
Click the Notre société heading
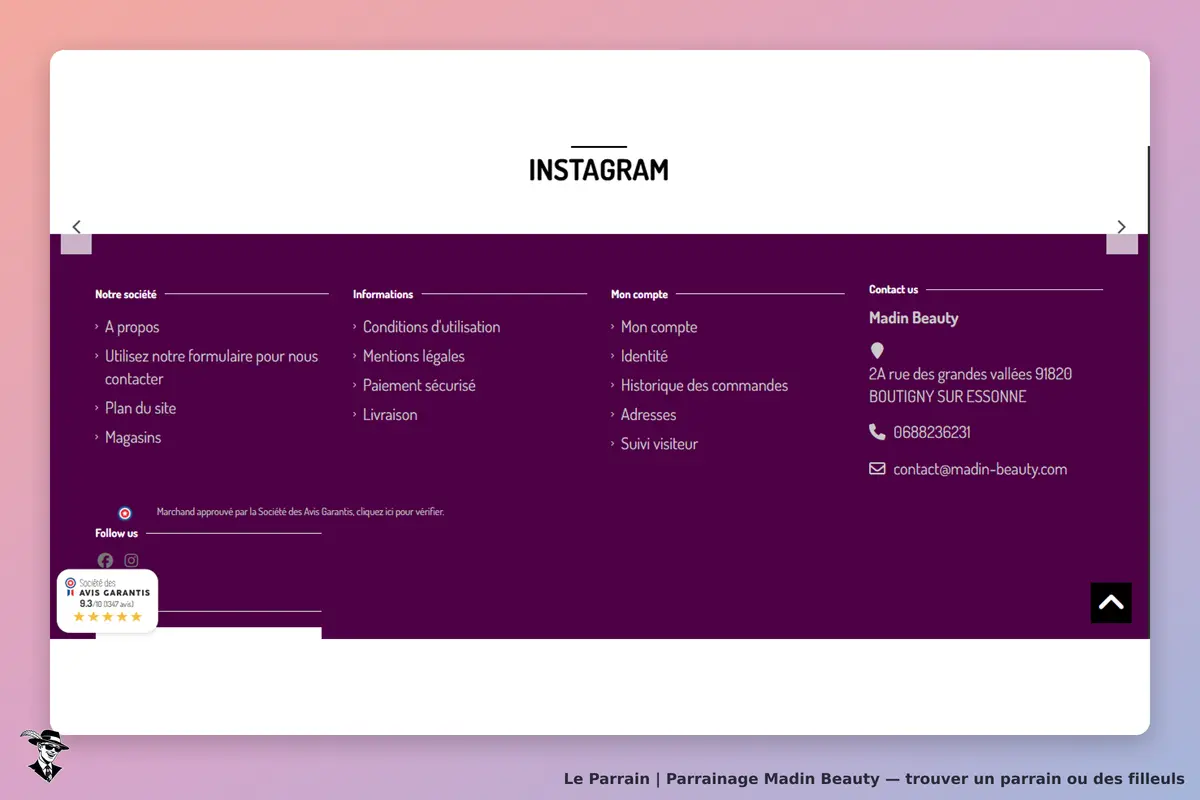[126, 294]
